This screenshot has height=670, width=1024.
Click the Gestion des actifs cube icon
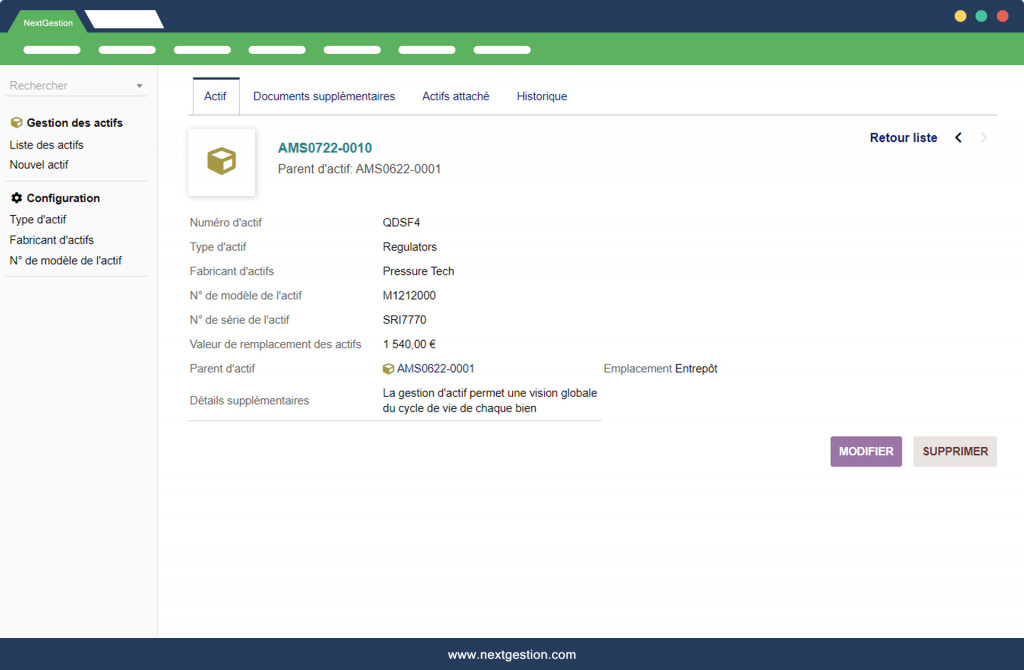pyautogui.click(x=16, y=123)
